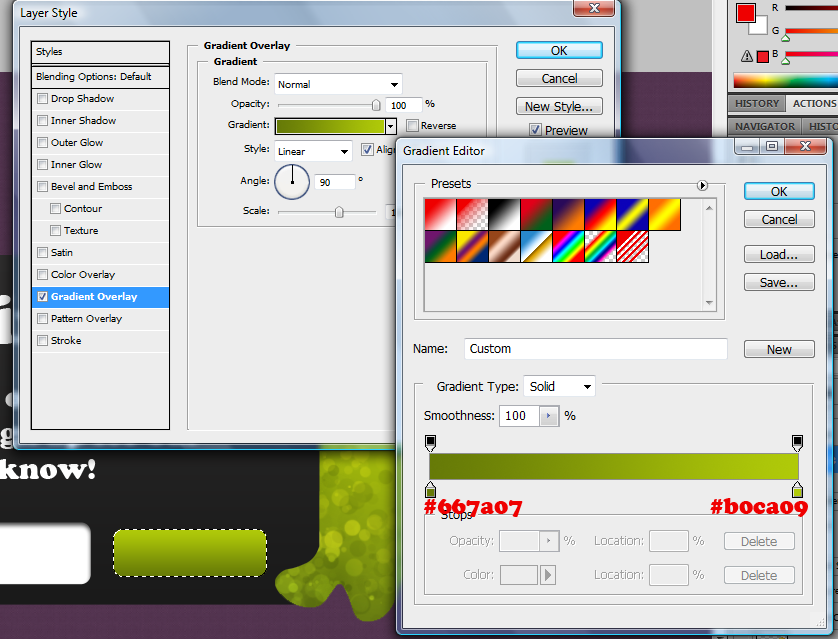Open the stop Color picker arrow
The image size is (838, 639).
coord(547,575)
